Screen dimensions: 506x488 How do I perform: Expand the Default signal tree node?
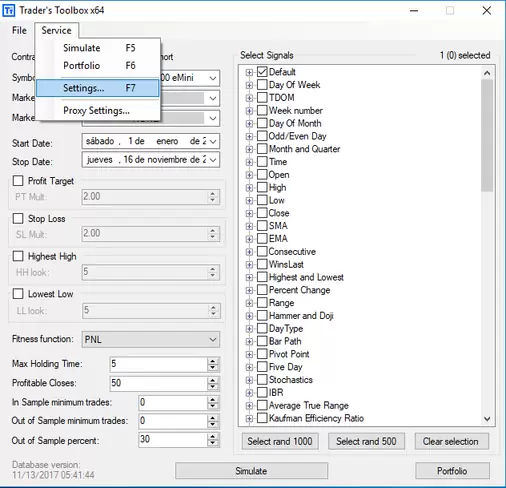point(249,72)
